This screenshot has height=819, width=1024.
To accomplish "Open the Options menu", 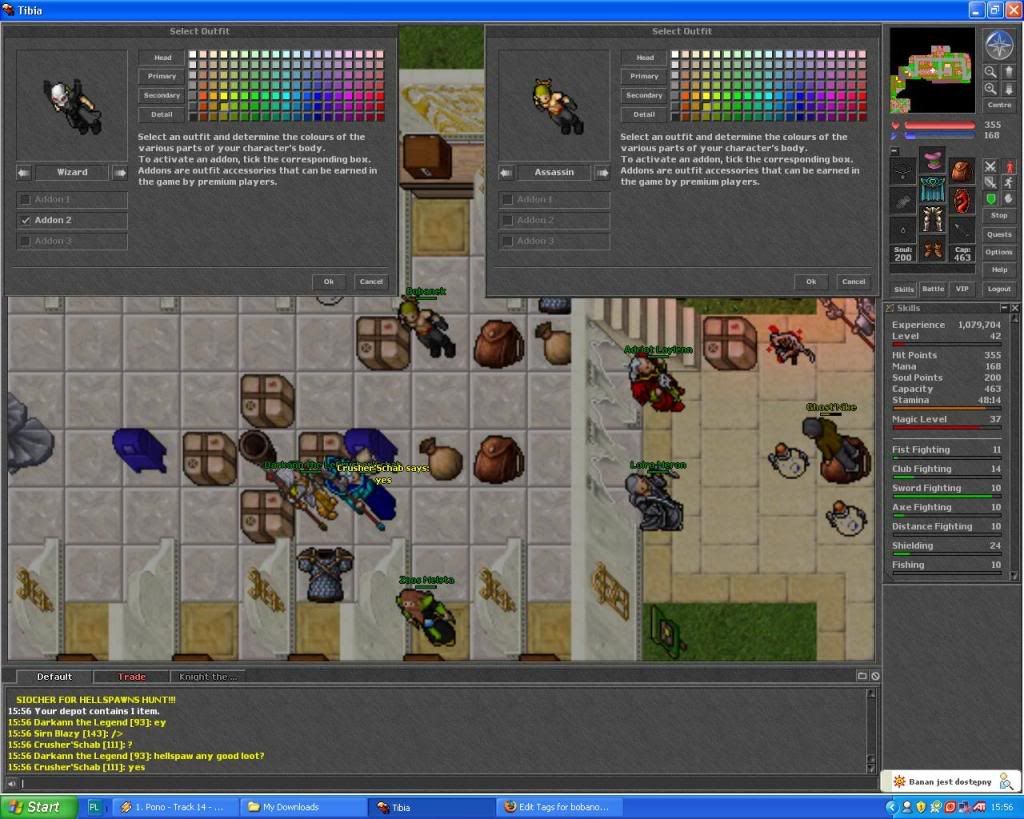I will pyautogui.click(x=999, y=253).
